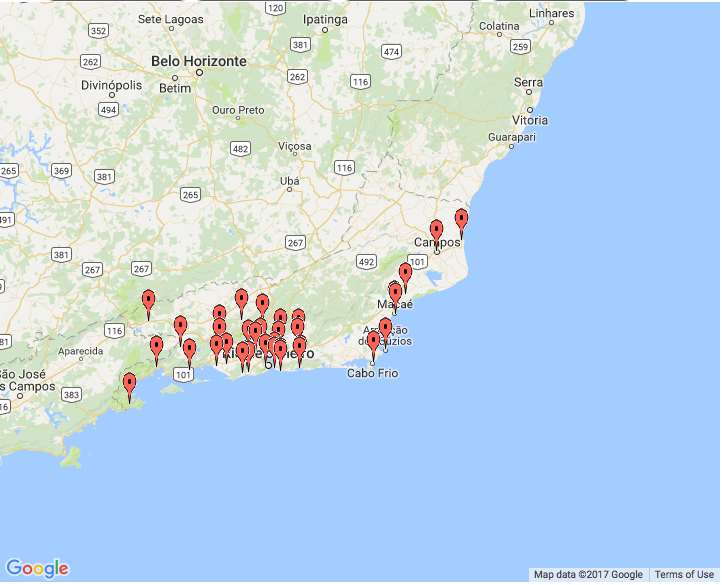Click the marker below the route 267 shield
The height and width of the screenshot is (585, 722).
149,300
